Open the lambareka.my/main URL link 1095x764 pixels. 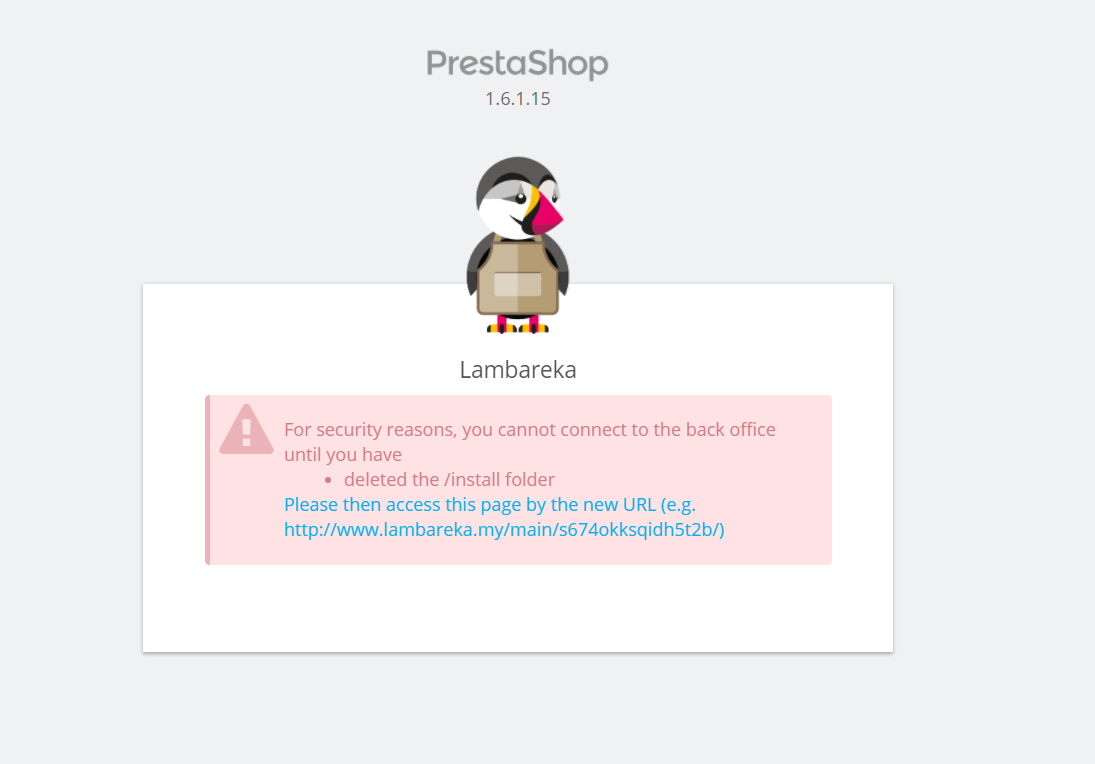[504, 529]
